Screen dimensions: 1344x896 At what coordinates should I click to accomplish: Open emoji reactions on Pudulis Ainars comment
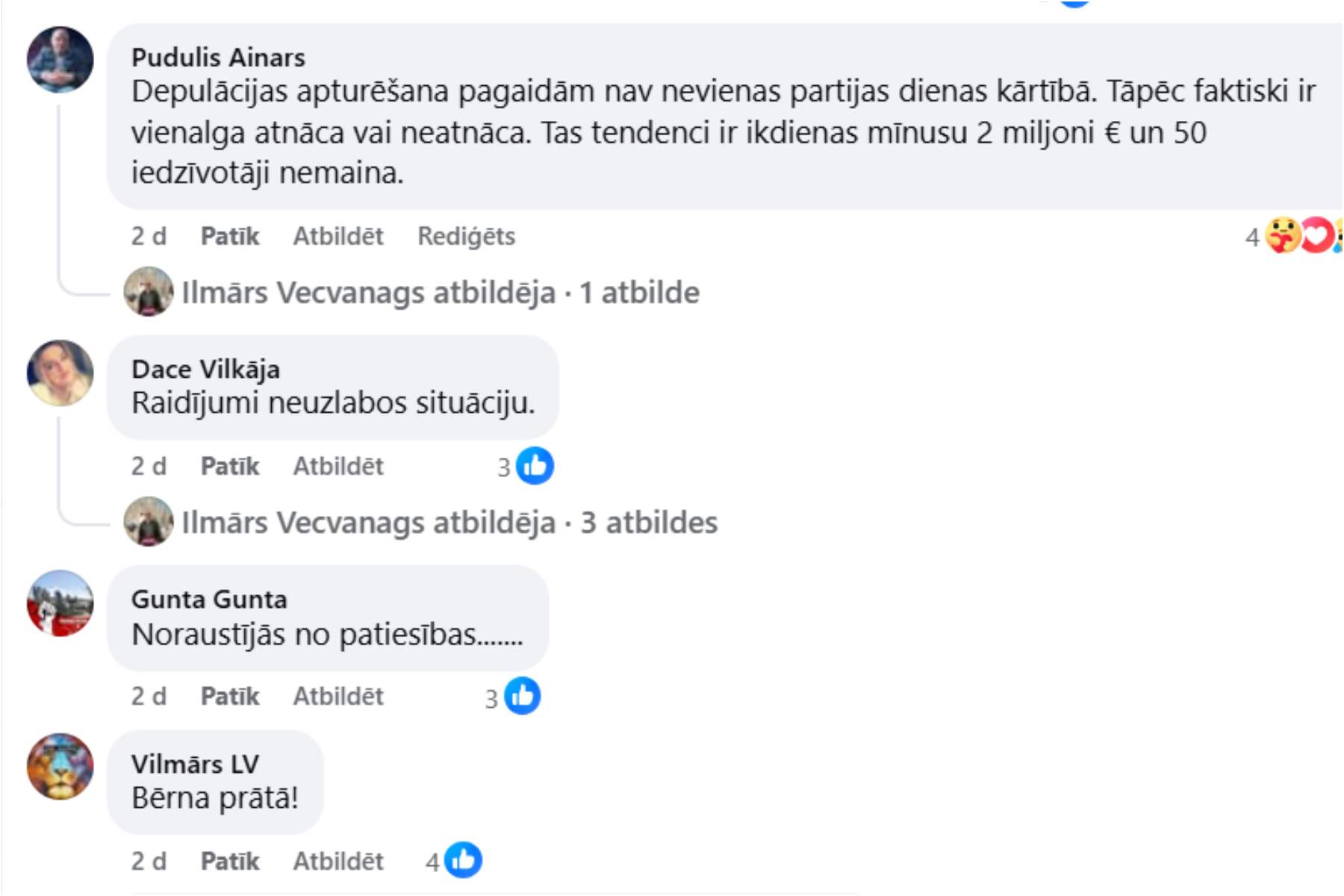pos(1301,236)
